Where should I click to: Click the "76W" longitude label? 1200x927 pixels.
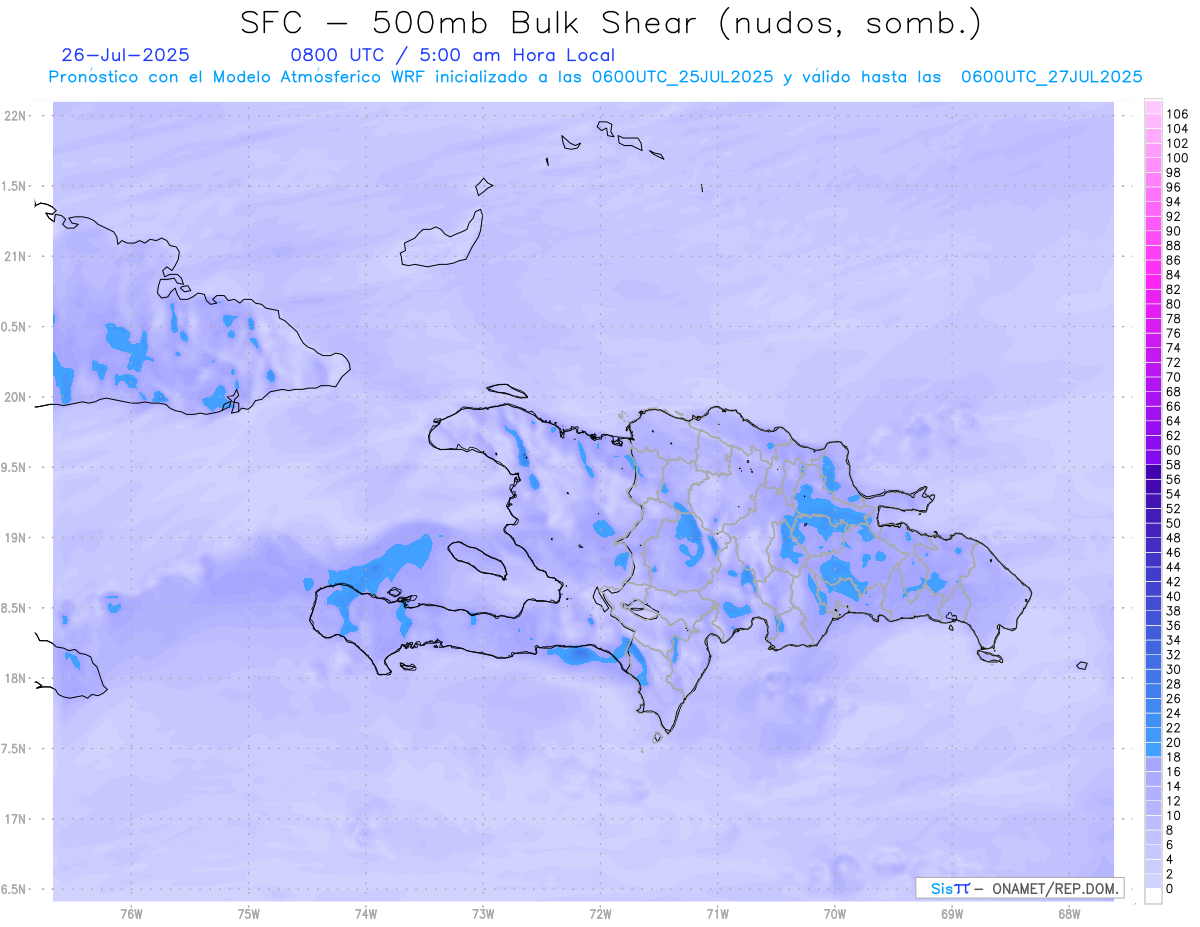(131, 914)
